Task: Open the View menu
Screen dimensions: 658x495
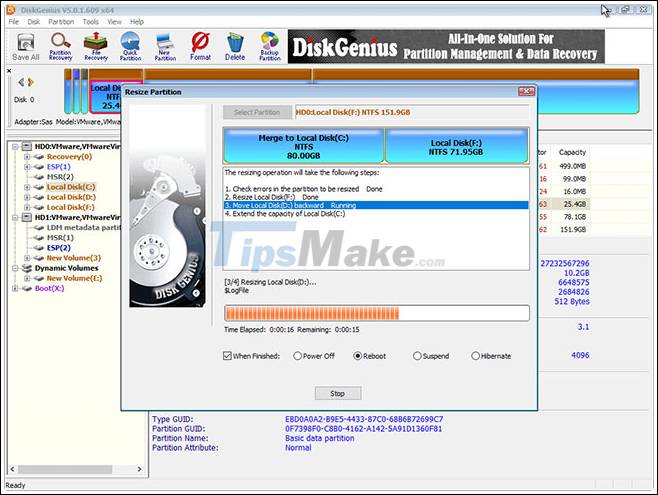Action: [x=114, y=22]
